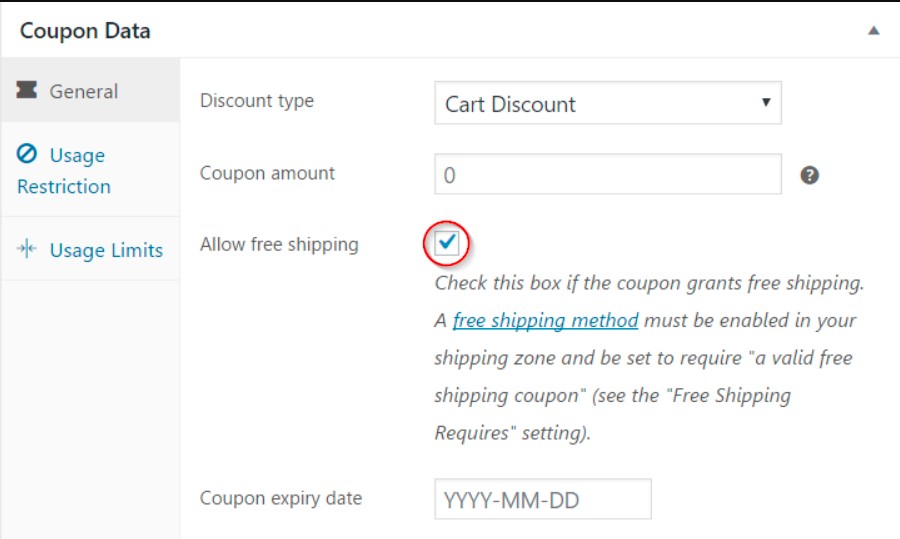900x539 pixels.
Task: Click the Discount type label
Action: 257,101
